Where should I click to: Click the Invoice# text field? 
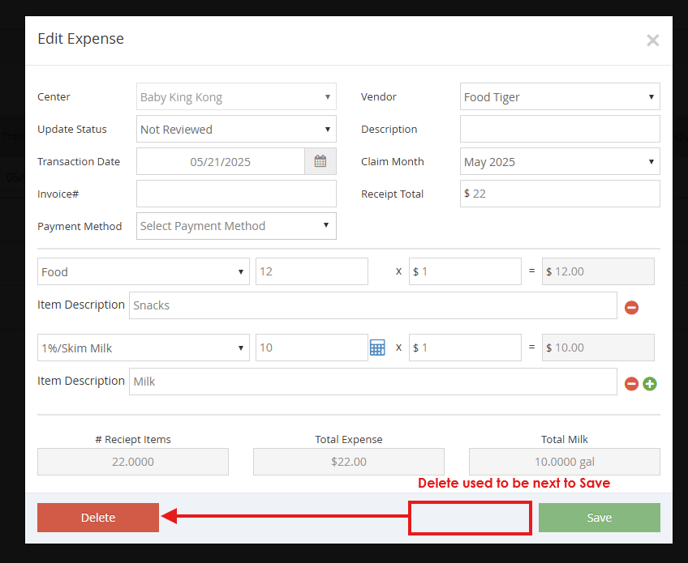tap(236, 194)
